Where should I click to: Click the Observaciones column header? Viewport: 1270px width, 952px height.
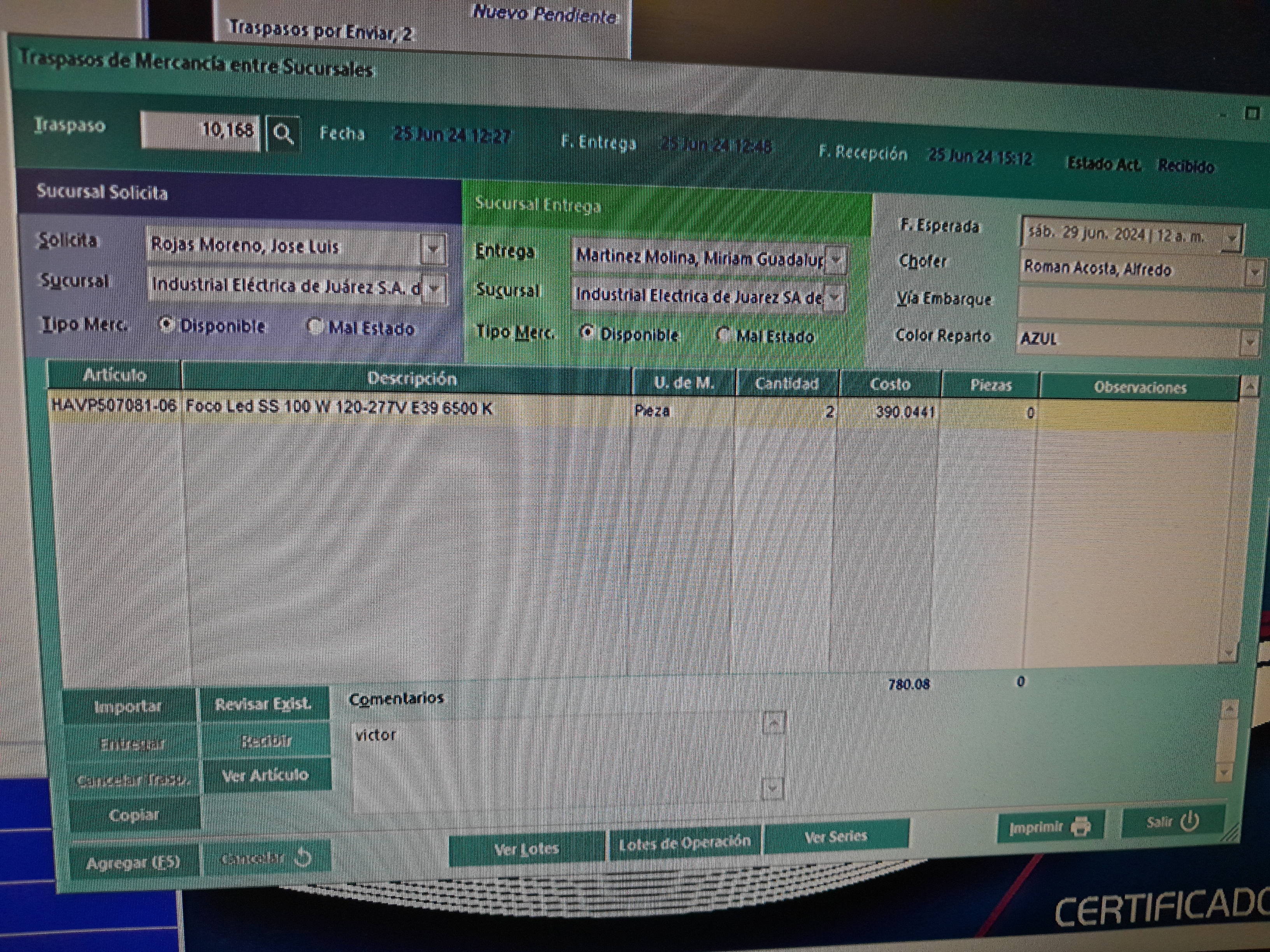pyautogui.click(x=1140, y=388)
